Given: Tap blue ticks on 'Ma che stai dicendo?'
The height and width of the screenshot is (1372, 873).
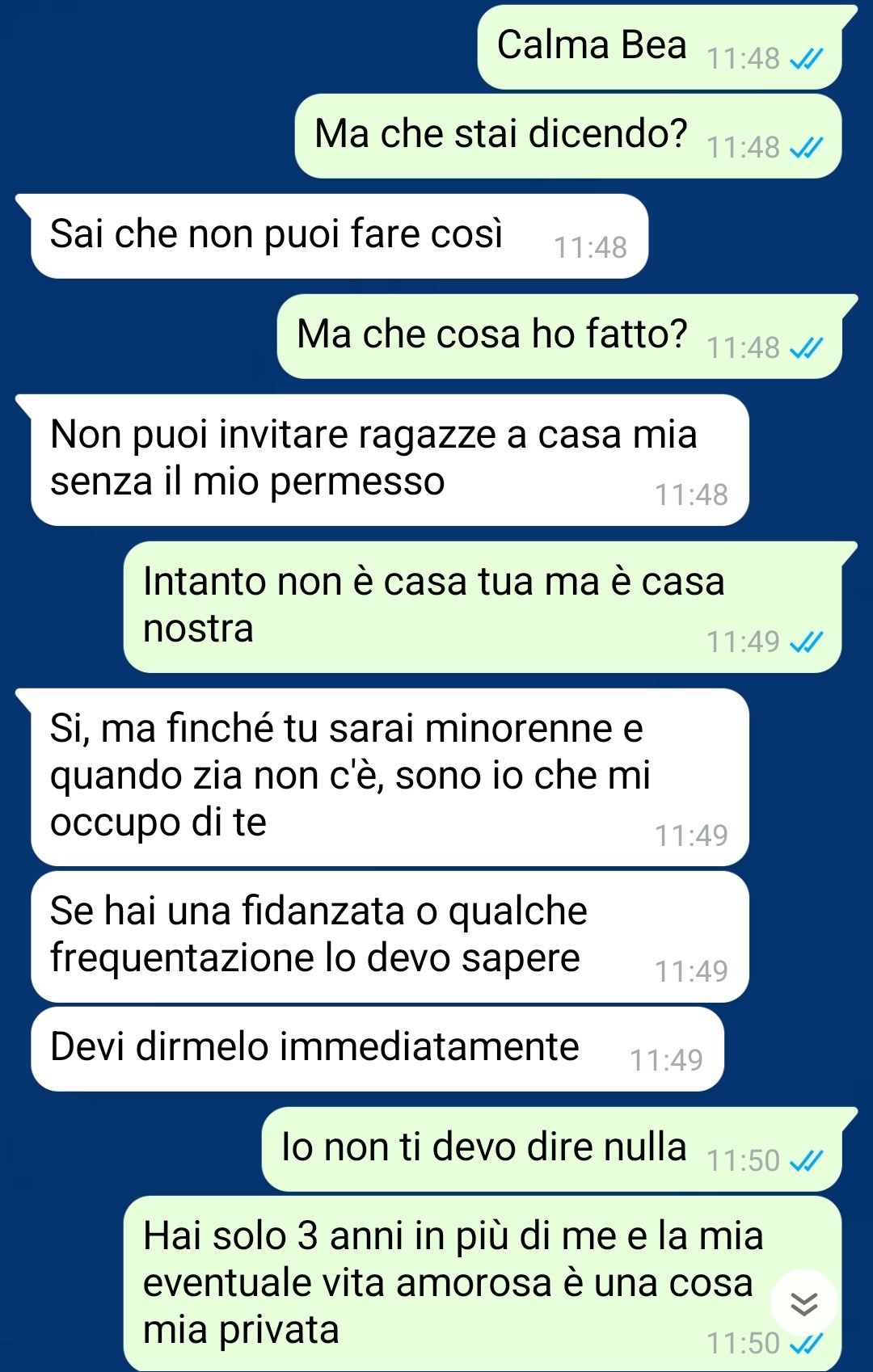Looking at the screenshot, I should click(x=806, y=148).
